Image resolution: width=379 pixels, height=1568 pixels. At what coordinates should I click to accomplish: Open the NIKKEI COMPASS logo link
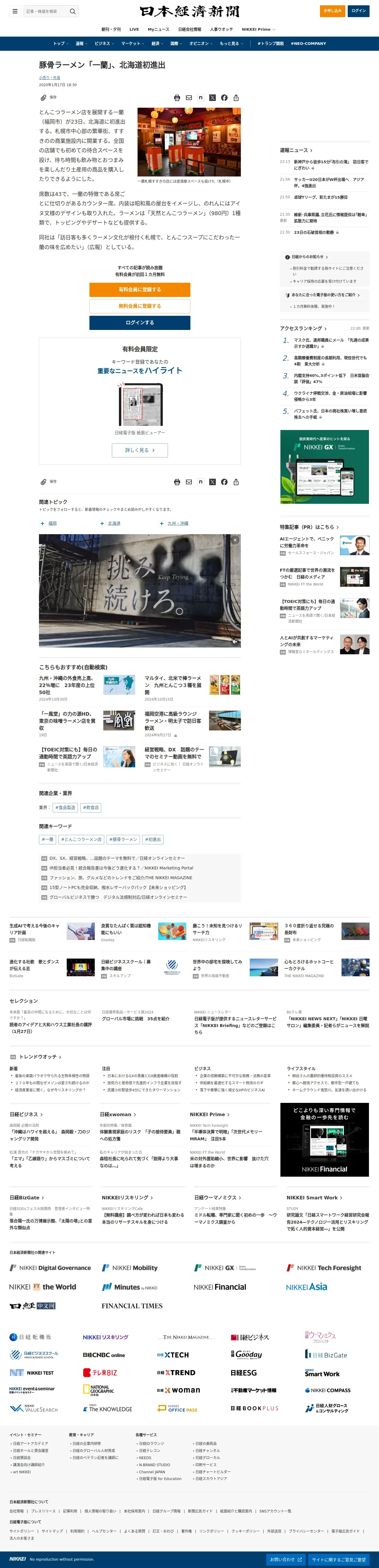click(327, 1390)
